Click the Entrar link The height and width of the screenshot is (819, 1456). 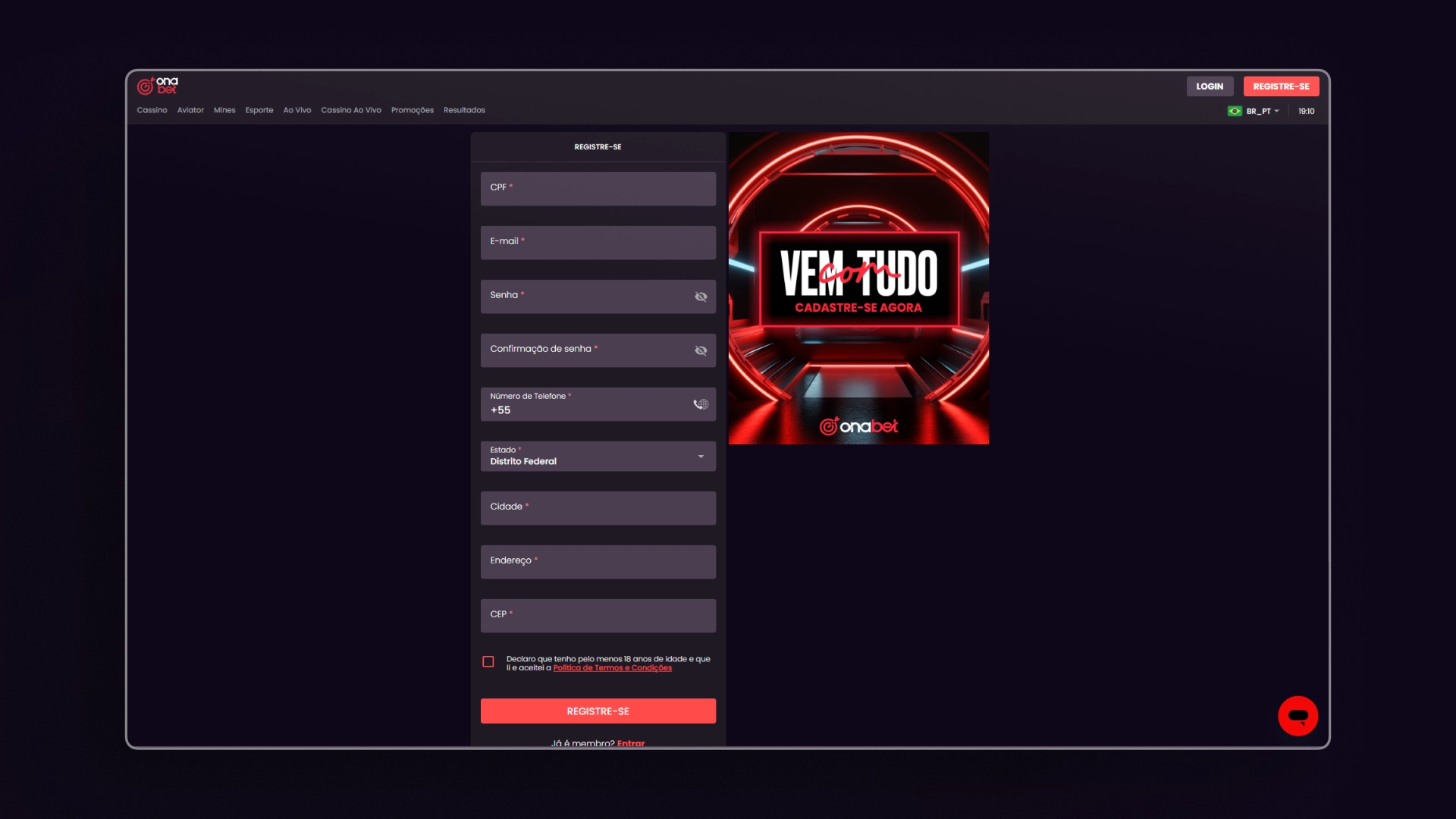tap(630, 742)
